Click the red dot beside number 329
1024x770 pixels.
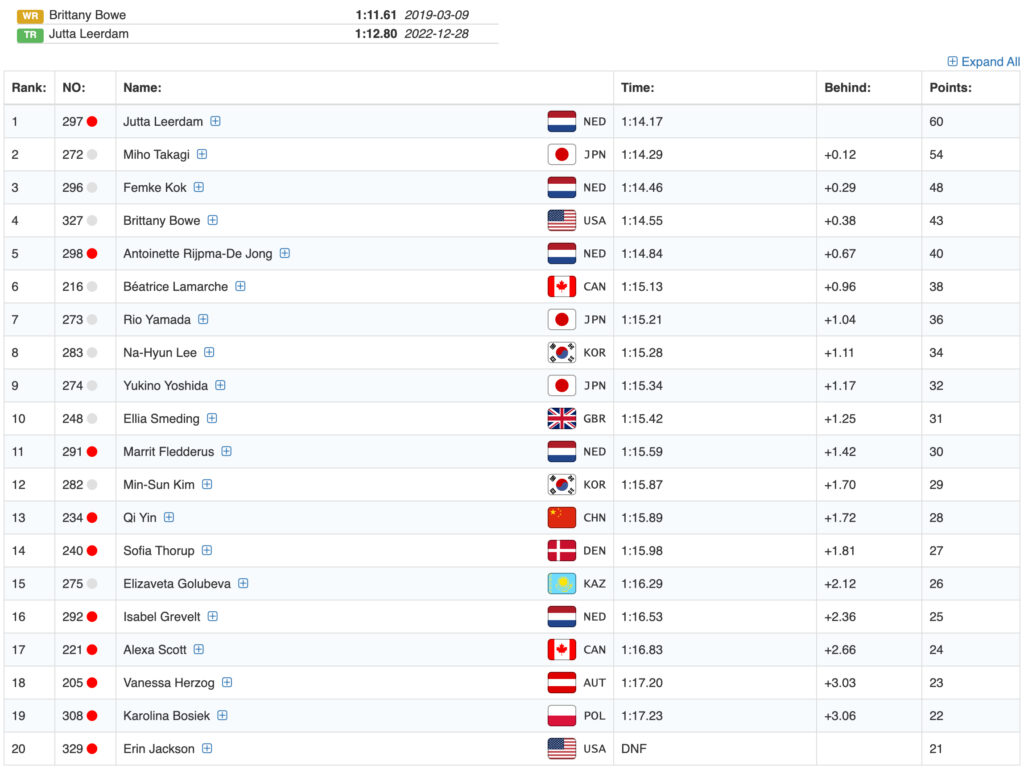pyautogui.click(x=92, y=749)
